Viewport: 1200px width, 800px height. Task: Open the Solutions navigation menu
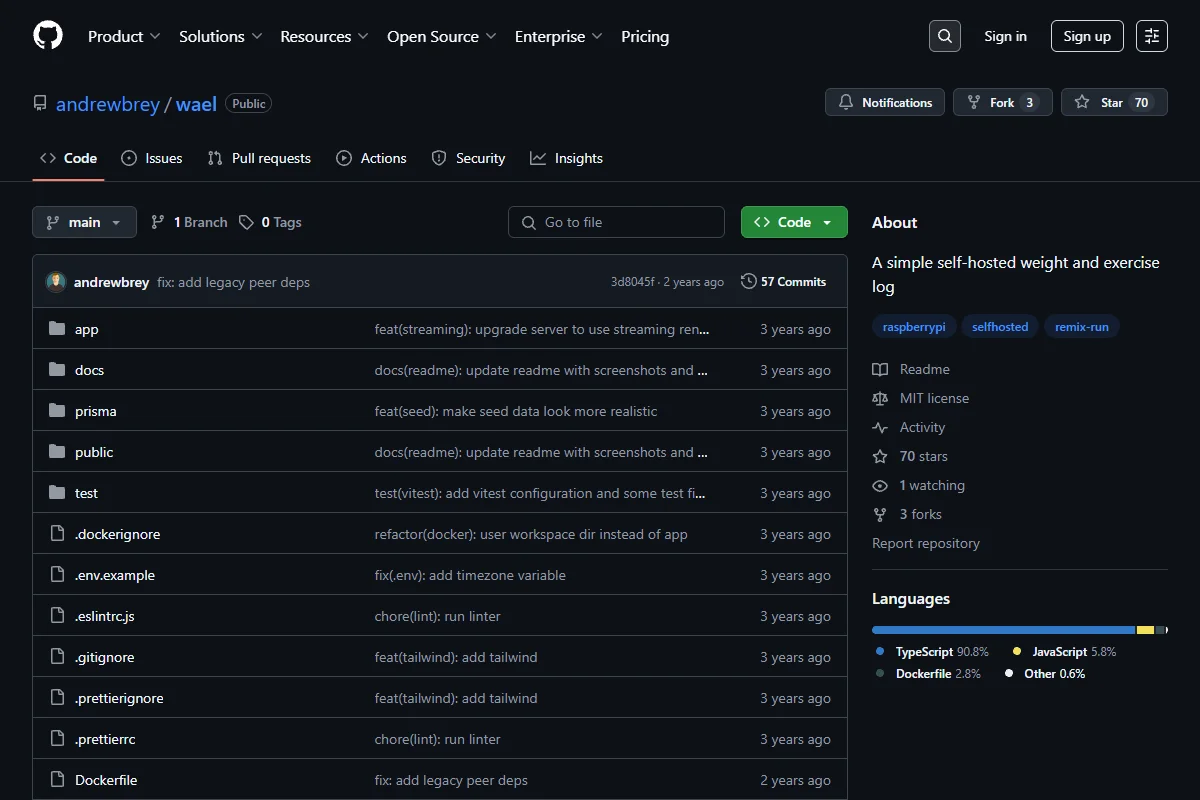[x=221, y=36]
